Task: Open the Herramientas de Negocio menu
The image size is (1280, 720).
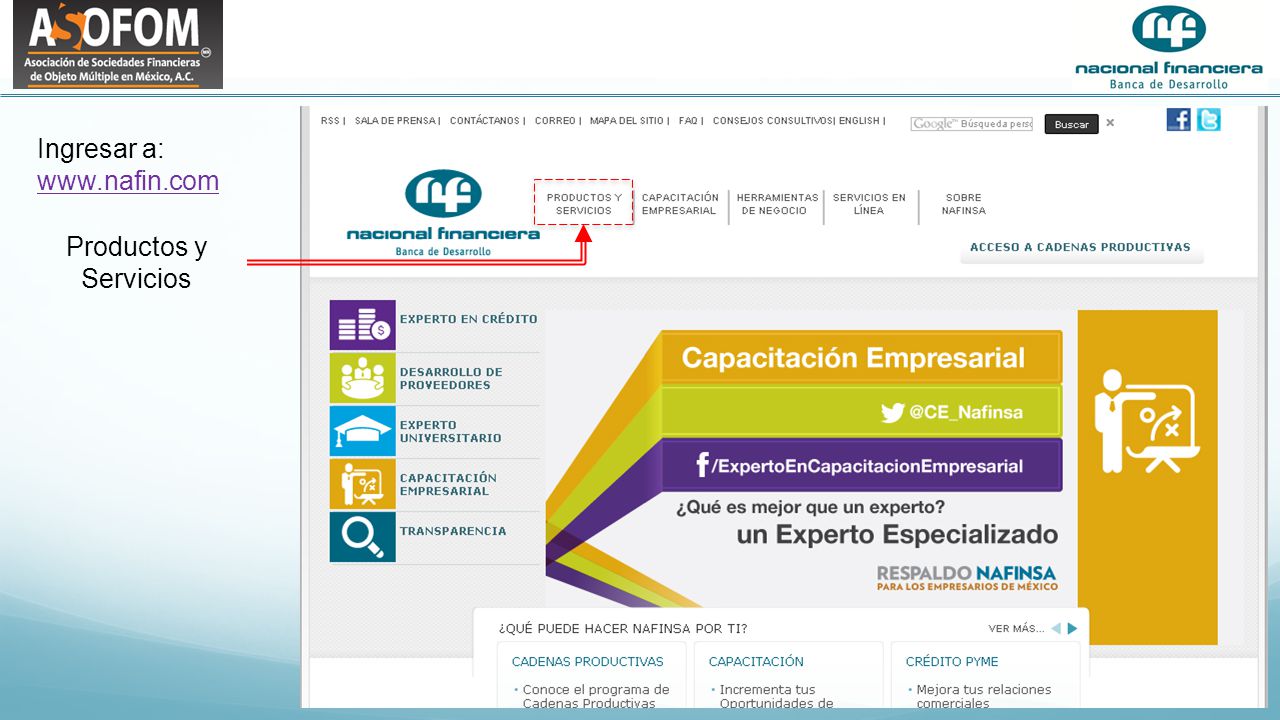Action: (x=777, y=204)
